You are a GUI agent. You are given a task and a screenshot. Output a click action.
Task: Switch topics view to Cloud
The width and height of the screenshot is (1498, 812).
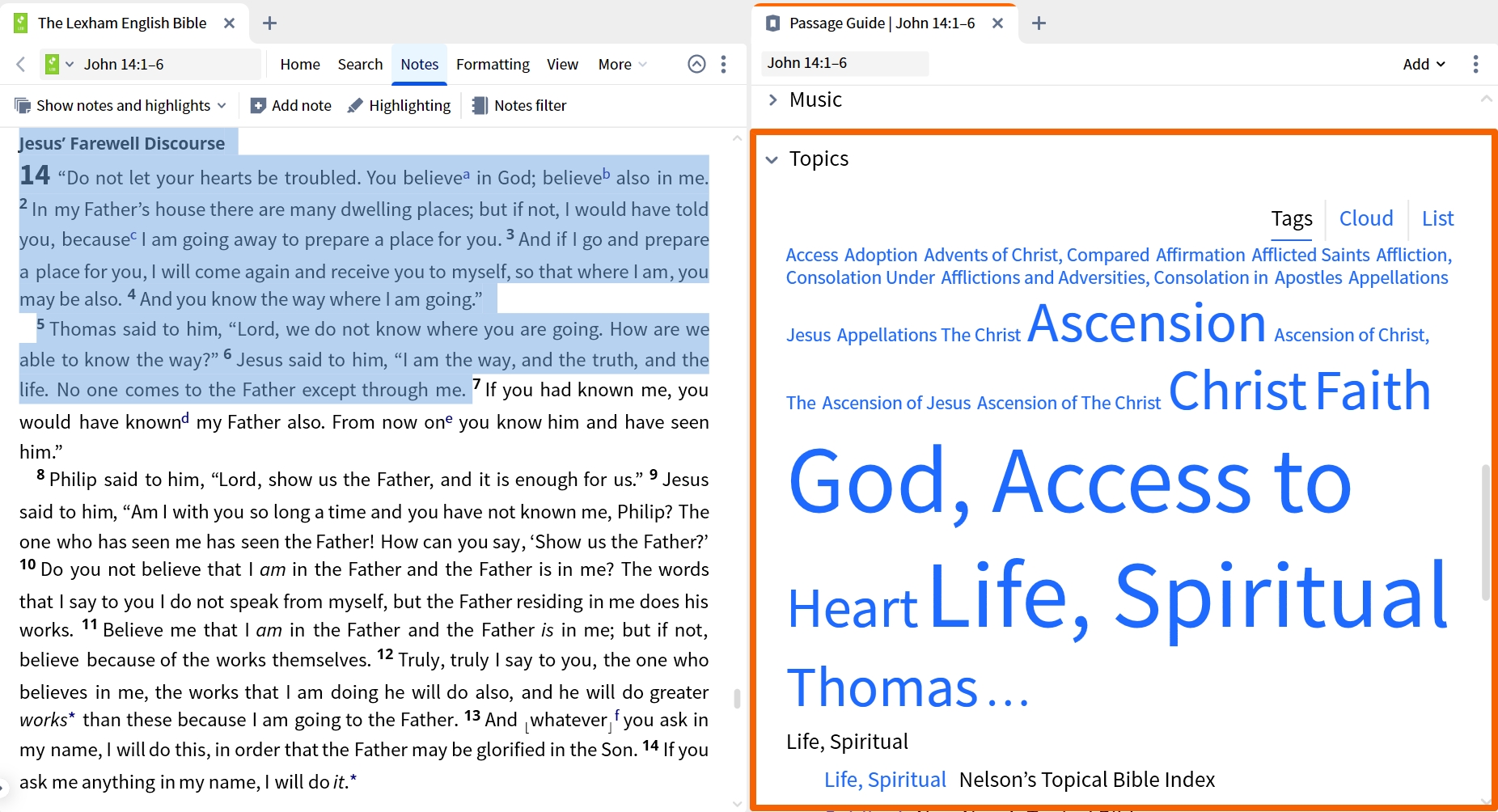coord(1366,218)
